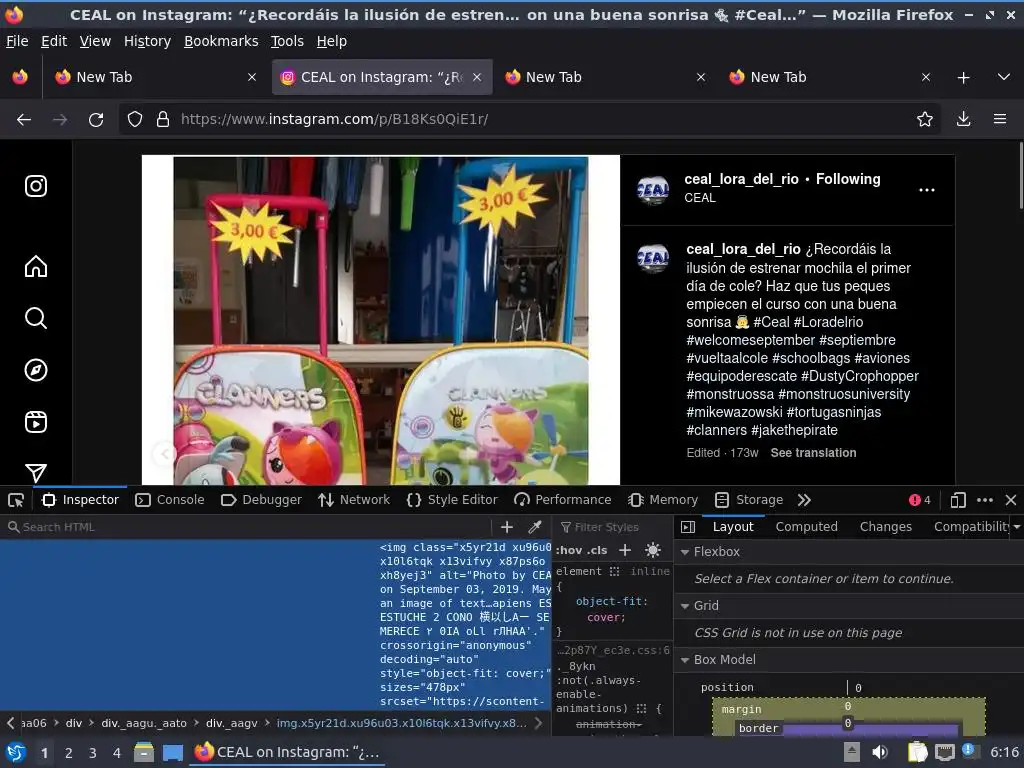Screen dimensions: 1024x768
Task: Open post options three-dots menu
Action: pyautogui.click(x=927, y=190)
